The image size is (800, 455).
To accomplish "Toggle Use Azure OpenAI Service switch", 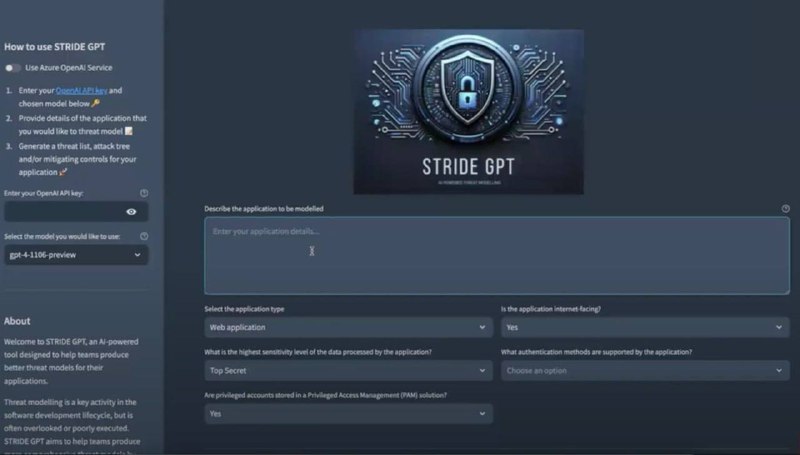I will pyautogui.click(x=13, y=68).
